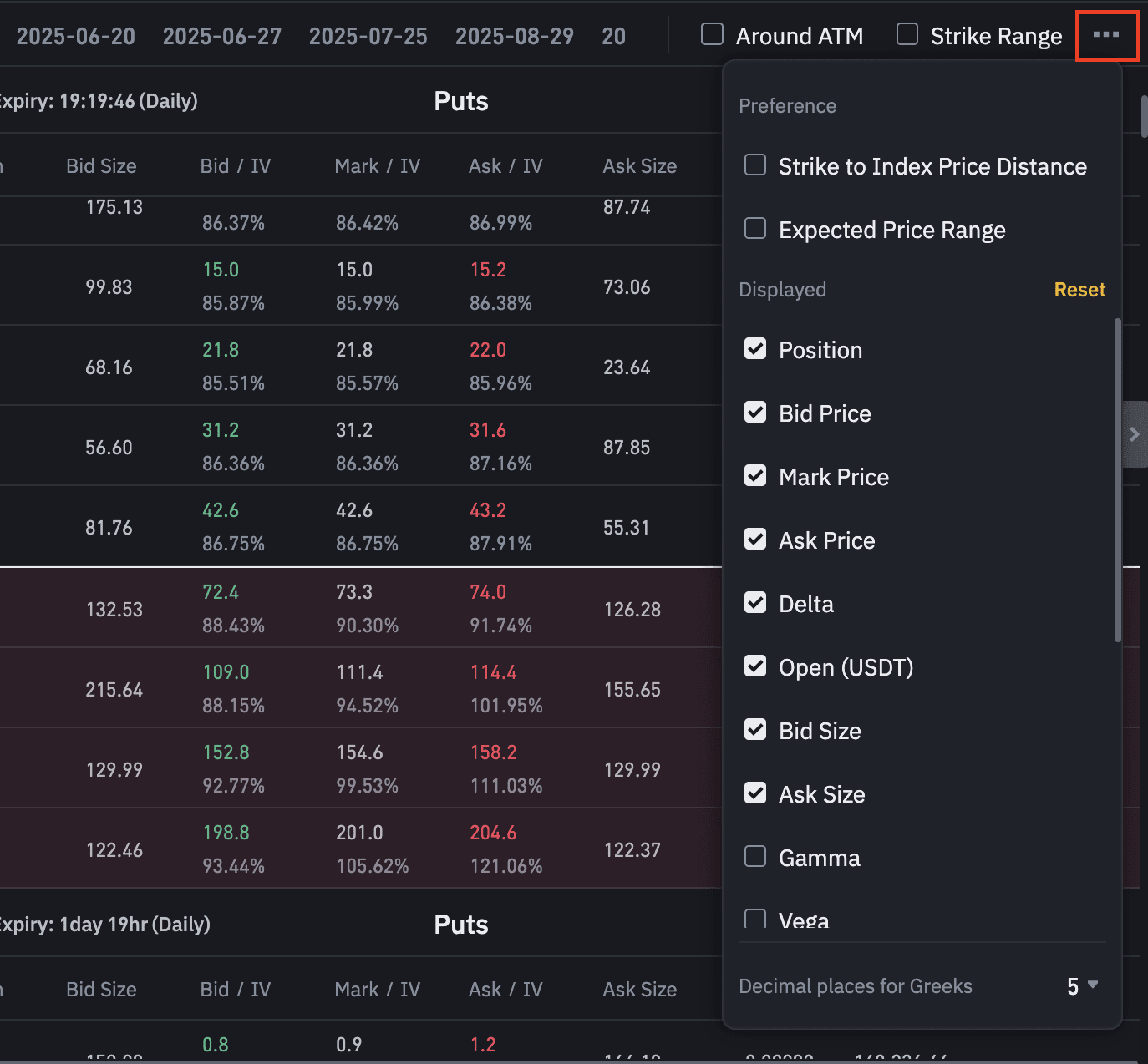This screenshot has width=1148, height=1064.
Task: Expand the right side panel chevron
Action: point(1135,433)
